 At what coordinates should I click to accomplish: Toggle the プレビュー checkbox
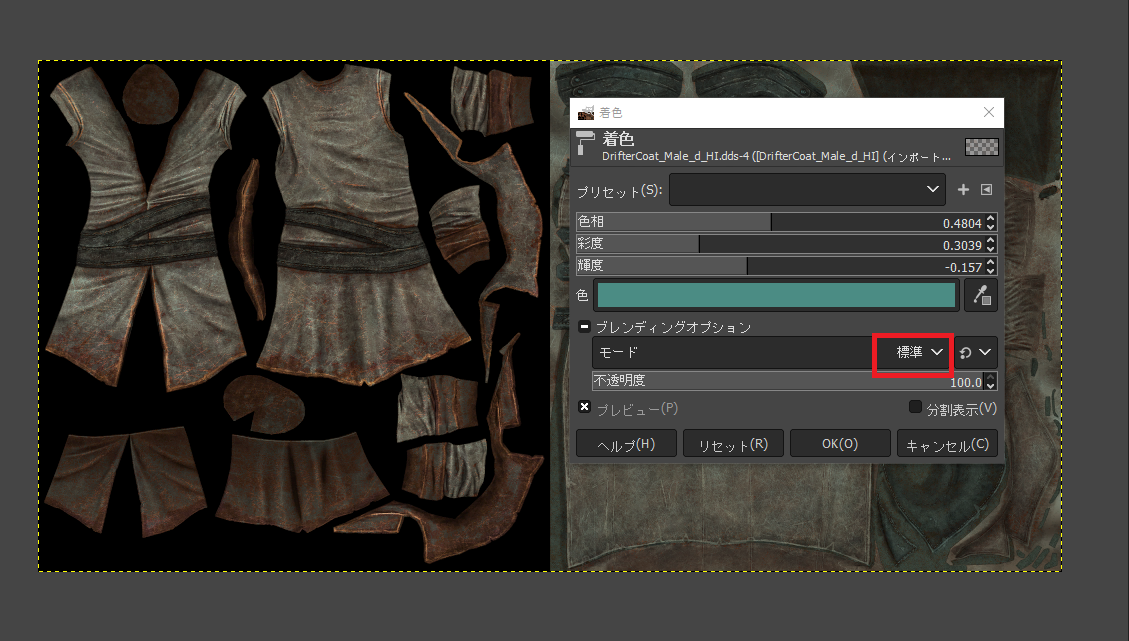click(x=585, y=408)
